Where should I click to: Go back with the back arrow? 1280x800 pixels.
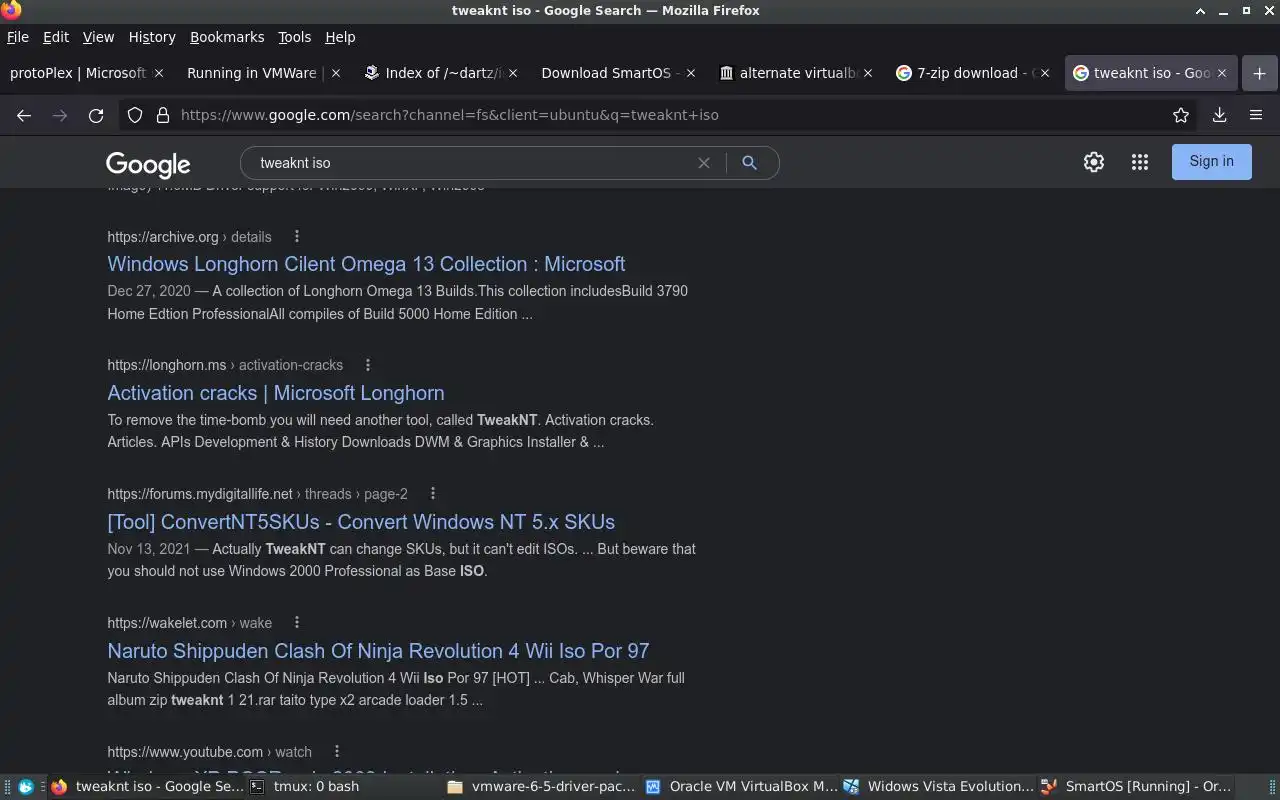click(24, 115)
